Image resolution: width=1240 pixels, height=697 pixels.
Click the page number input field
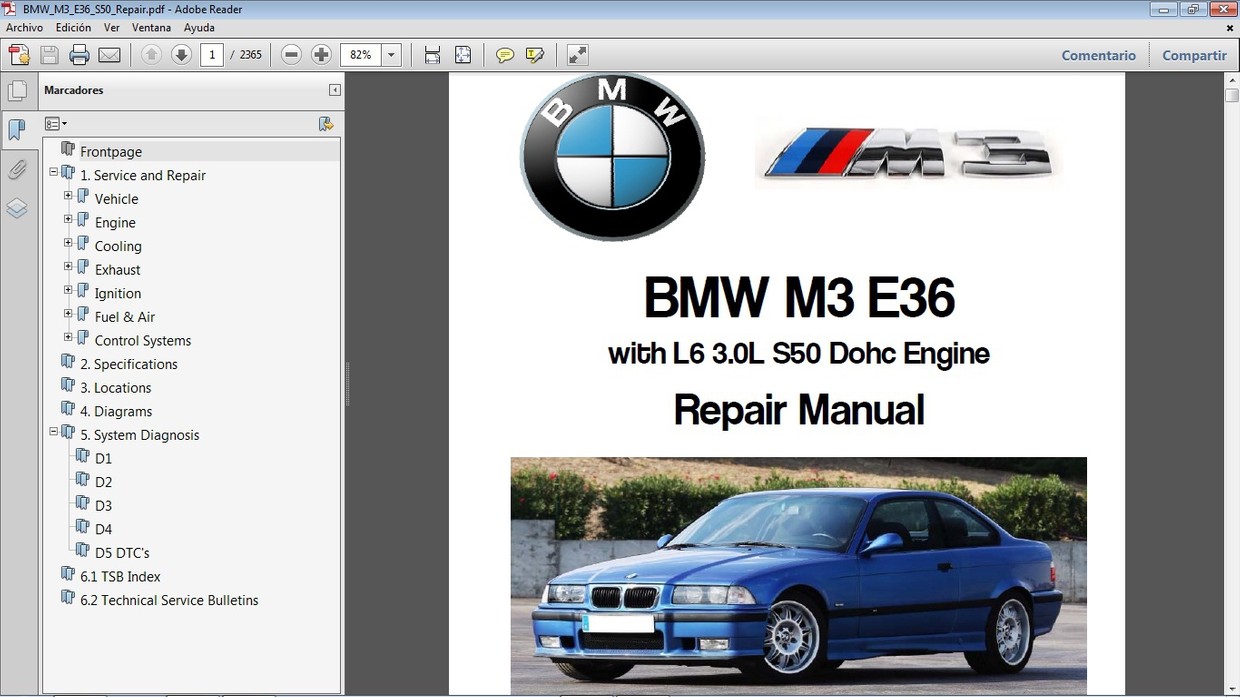(211, 55)
